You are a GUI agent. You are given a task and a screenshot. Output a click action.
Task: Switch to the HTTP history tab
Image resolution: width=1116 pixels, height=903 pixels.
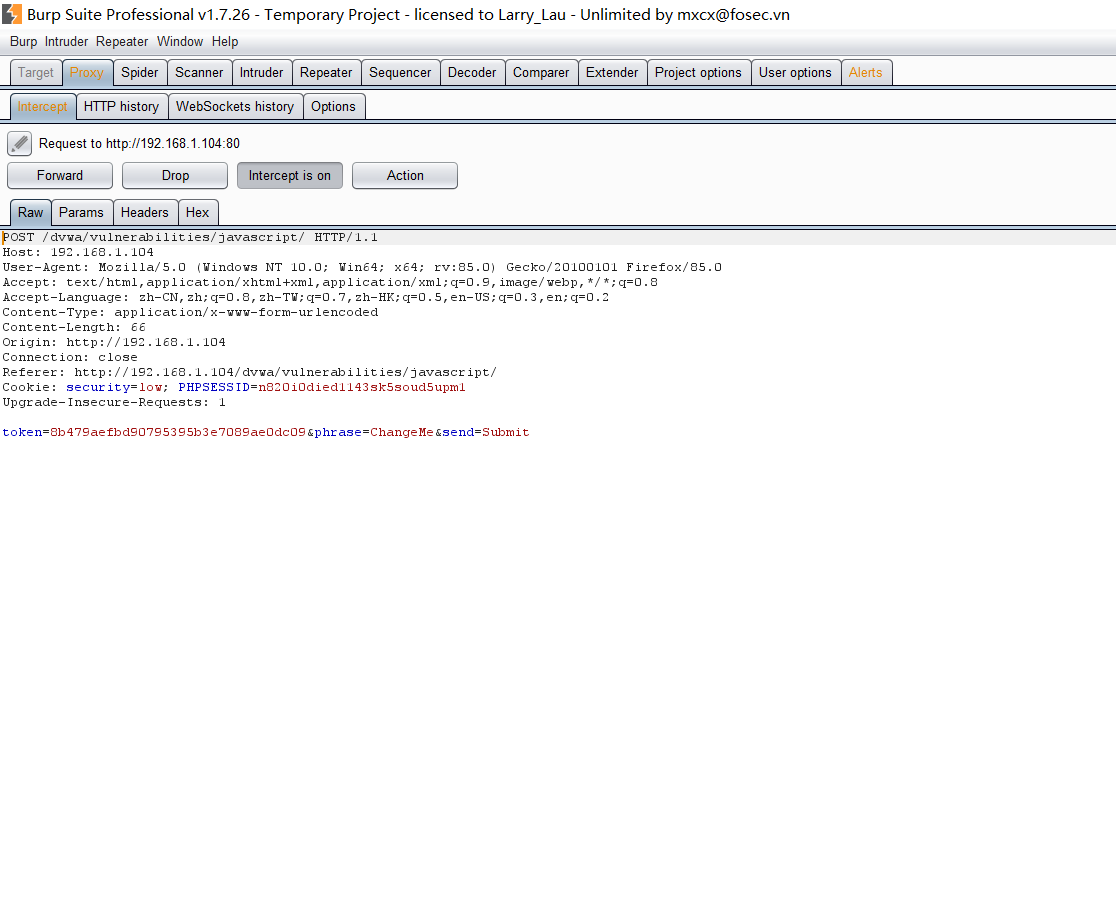(x=121, y=106)
